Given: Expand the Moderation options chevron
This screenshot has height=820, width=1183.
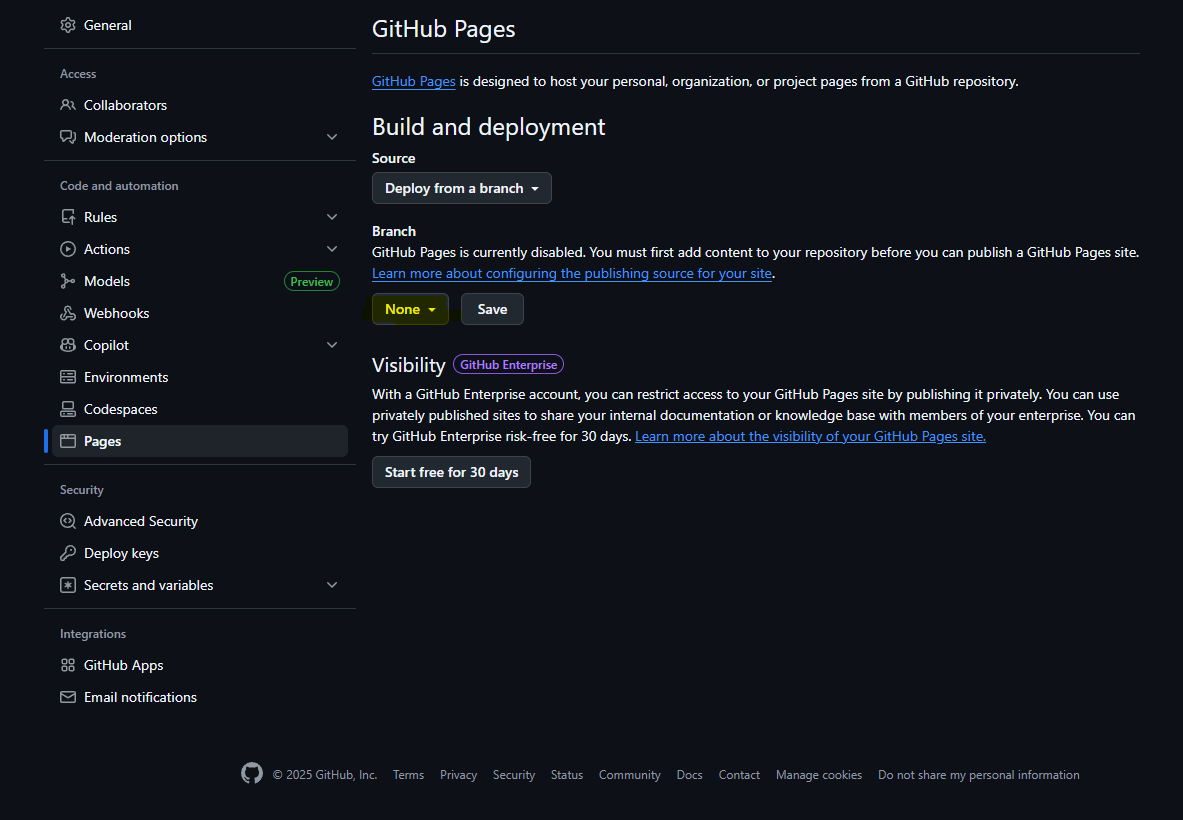Looking at the screenshot, I should (x=332, y=137).
